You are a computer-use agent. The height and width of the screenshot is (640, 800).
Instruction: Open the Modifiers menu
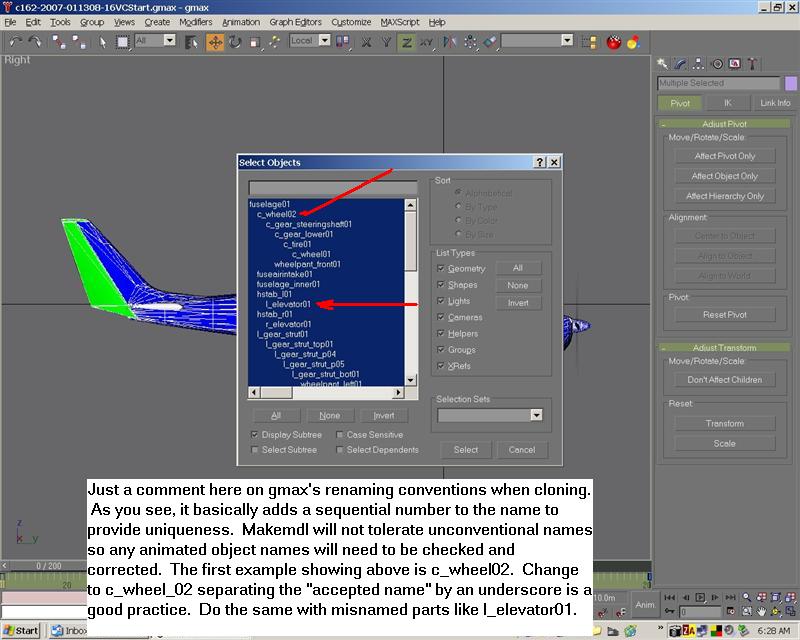click(x=195, y=22)
